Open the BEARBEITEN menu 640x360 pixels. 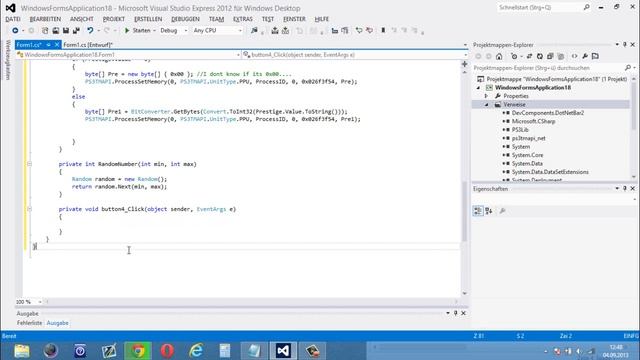click(x=45, y=19)
